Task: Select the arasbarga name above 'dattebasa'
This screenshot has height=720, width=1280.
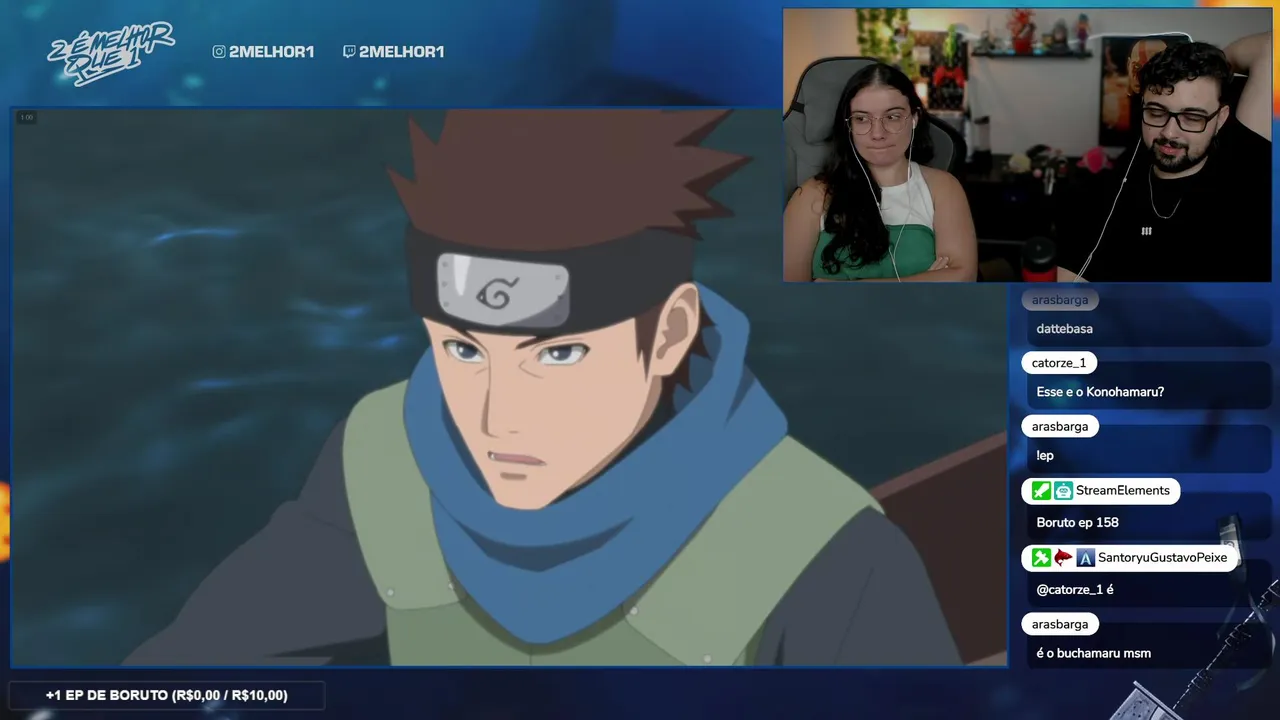Action: point(1060,300)
